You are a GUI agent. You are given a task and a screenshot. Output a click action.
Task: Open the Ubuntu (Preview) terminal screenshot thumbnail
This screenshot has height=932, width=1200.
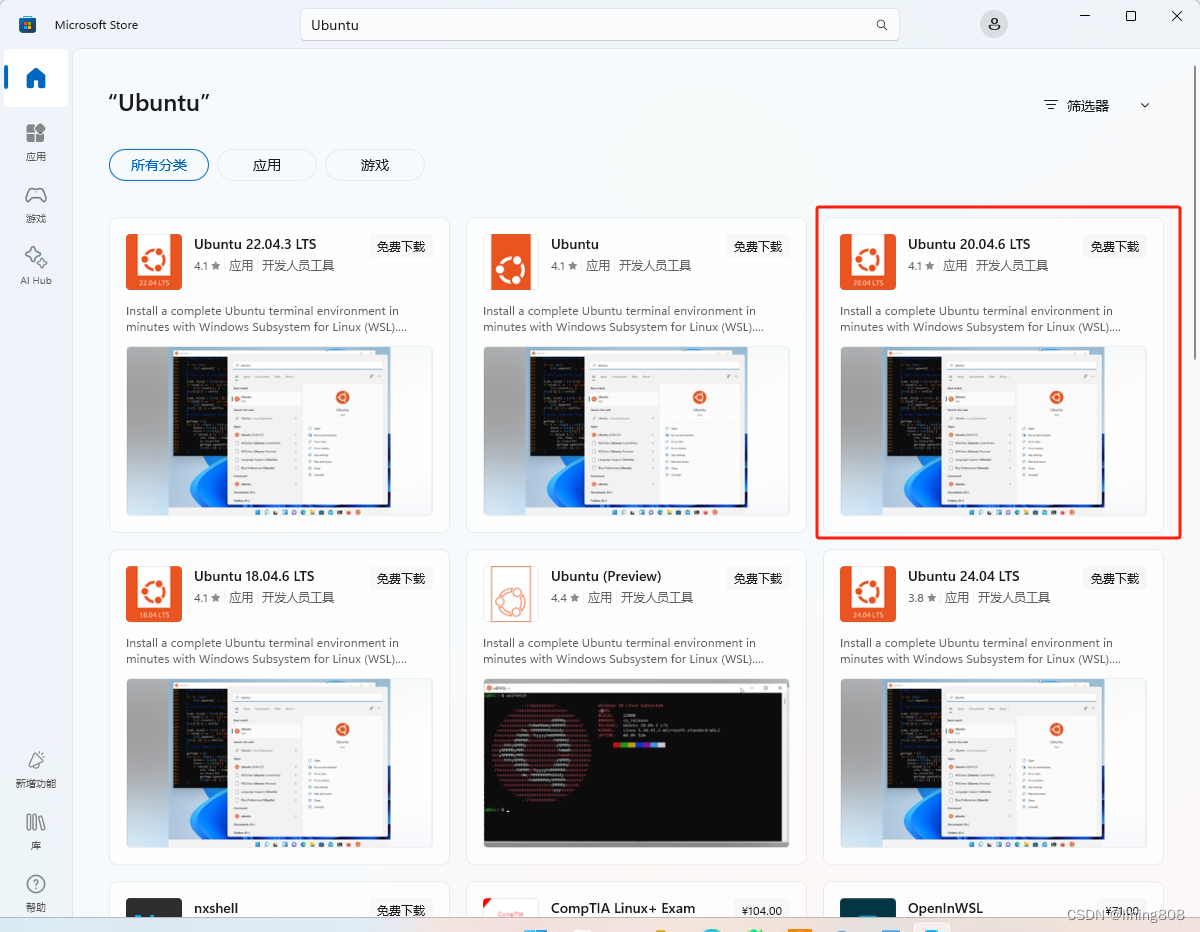pos(636,763)
